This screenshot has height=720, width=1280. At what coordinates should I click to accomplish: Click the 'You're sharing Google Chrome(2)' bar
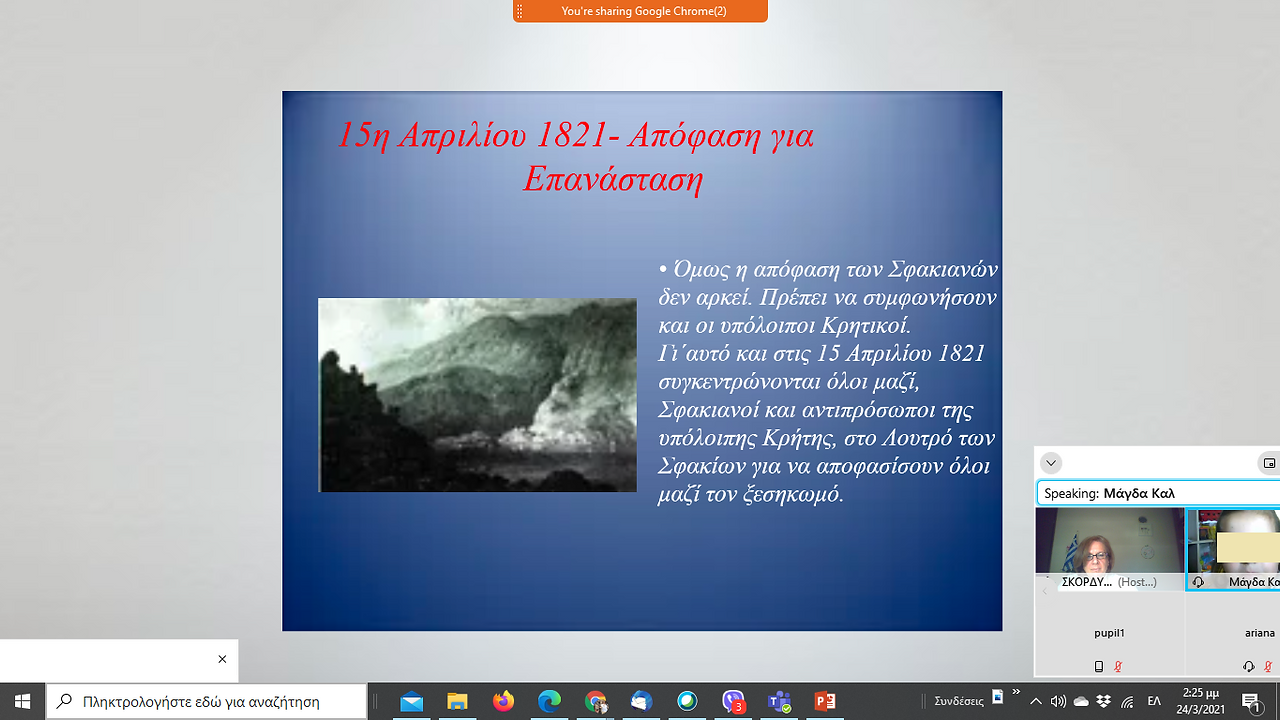click(x=640, y=11)
